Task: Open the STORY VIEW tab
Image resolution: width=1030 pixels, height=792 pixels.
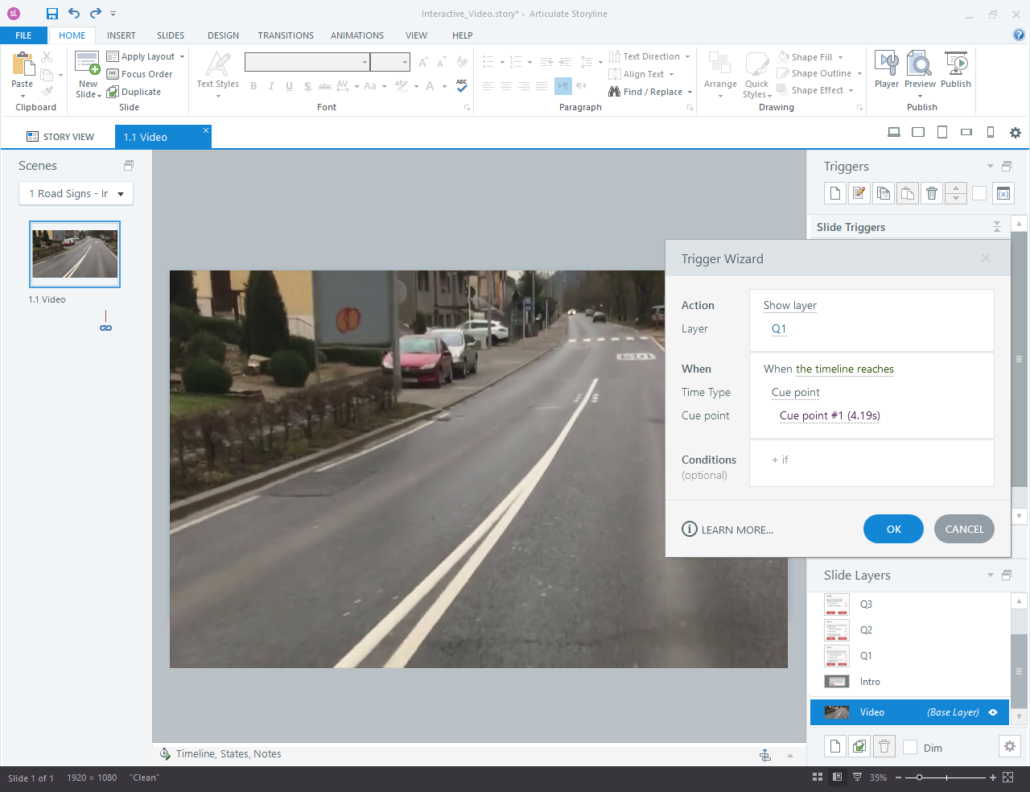Action: (60, 136)
